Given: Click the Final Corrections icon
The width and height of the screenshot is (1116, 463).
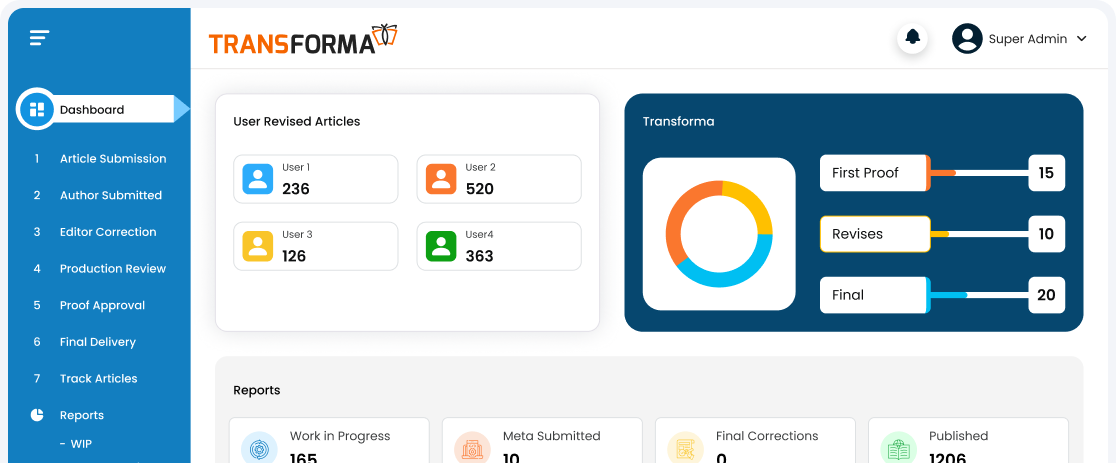Looking at the screenshot, I should pos(685,449).
